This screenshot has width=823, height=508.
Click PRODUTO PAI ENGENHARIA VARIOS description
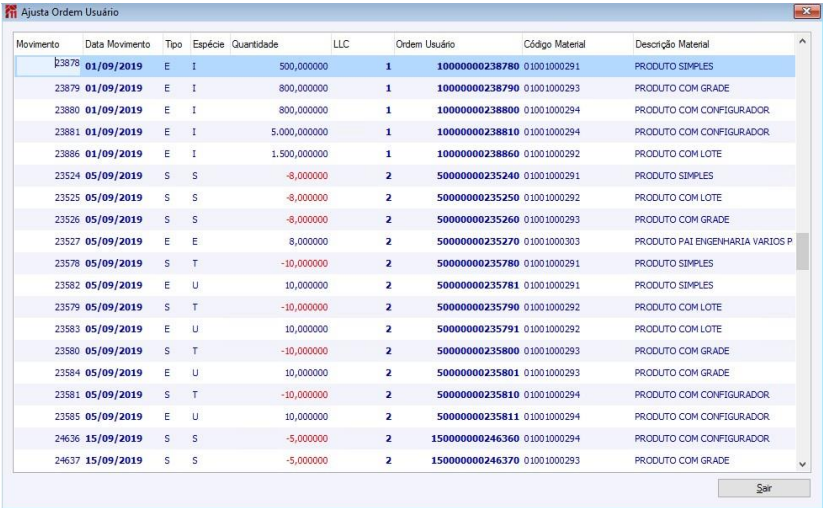tap(713, 241)
